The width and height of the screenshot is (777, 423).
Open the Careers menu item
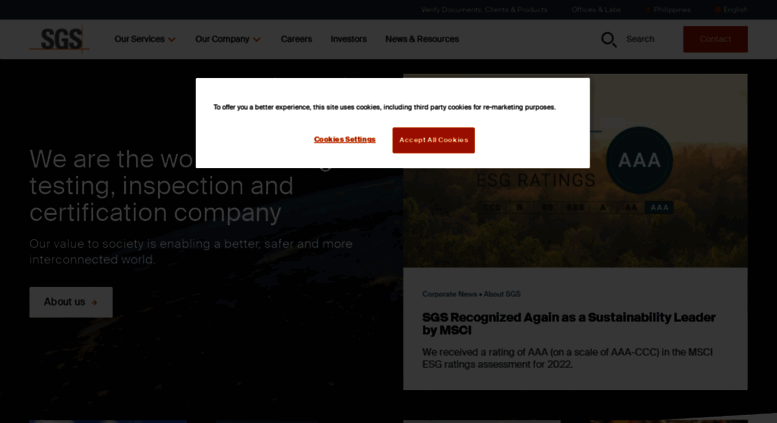(x=296, y=39)
